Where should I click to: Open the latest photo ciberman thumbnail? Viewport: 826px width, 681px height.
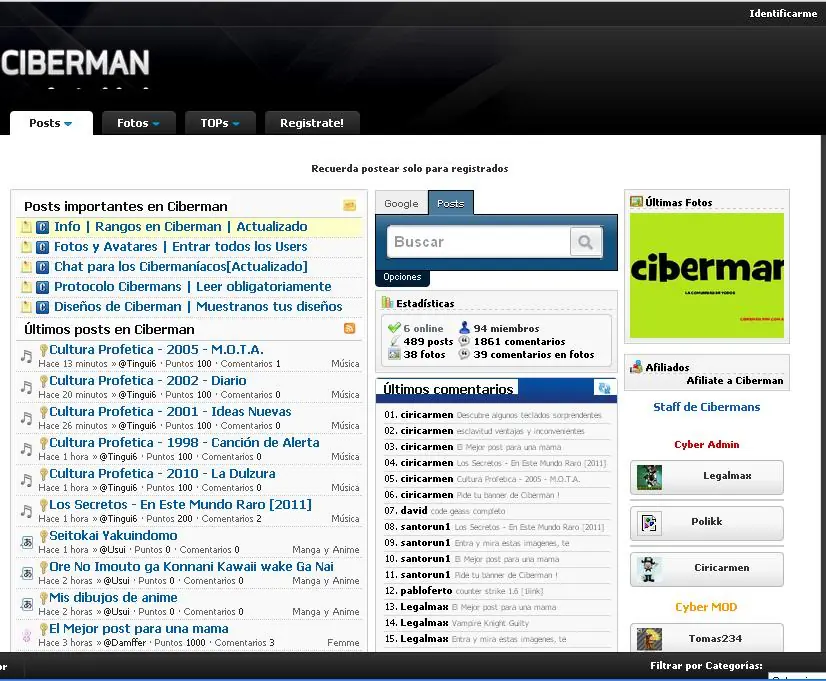(707, 275)
